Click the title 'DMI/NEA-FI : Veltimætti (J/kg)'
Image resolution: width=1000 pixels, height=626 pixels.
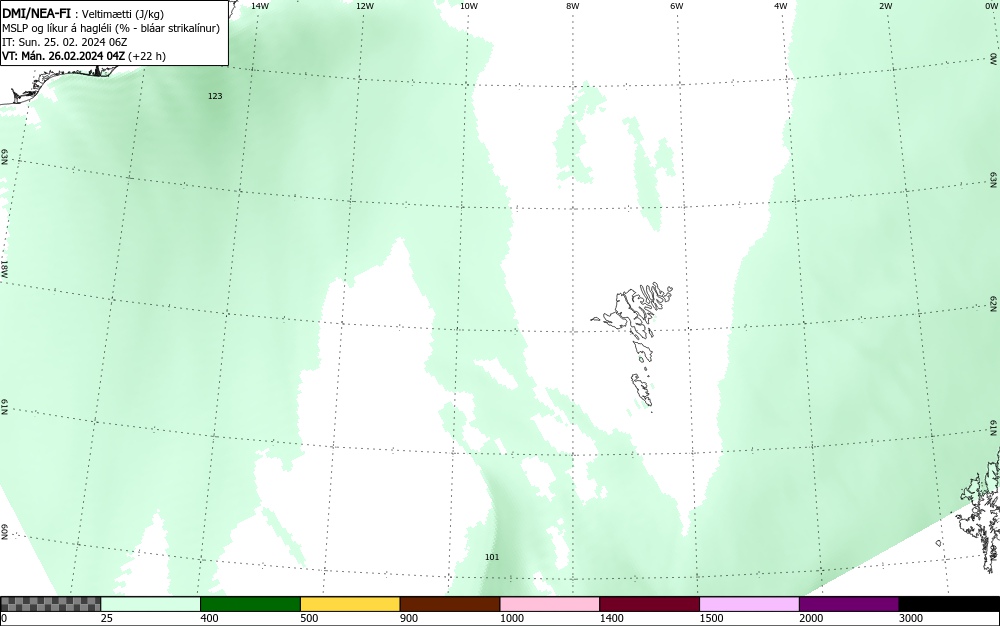pyautogui.click(x=83, y=14)
